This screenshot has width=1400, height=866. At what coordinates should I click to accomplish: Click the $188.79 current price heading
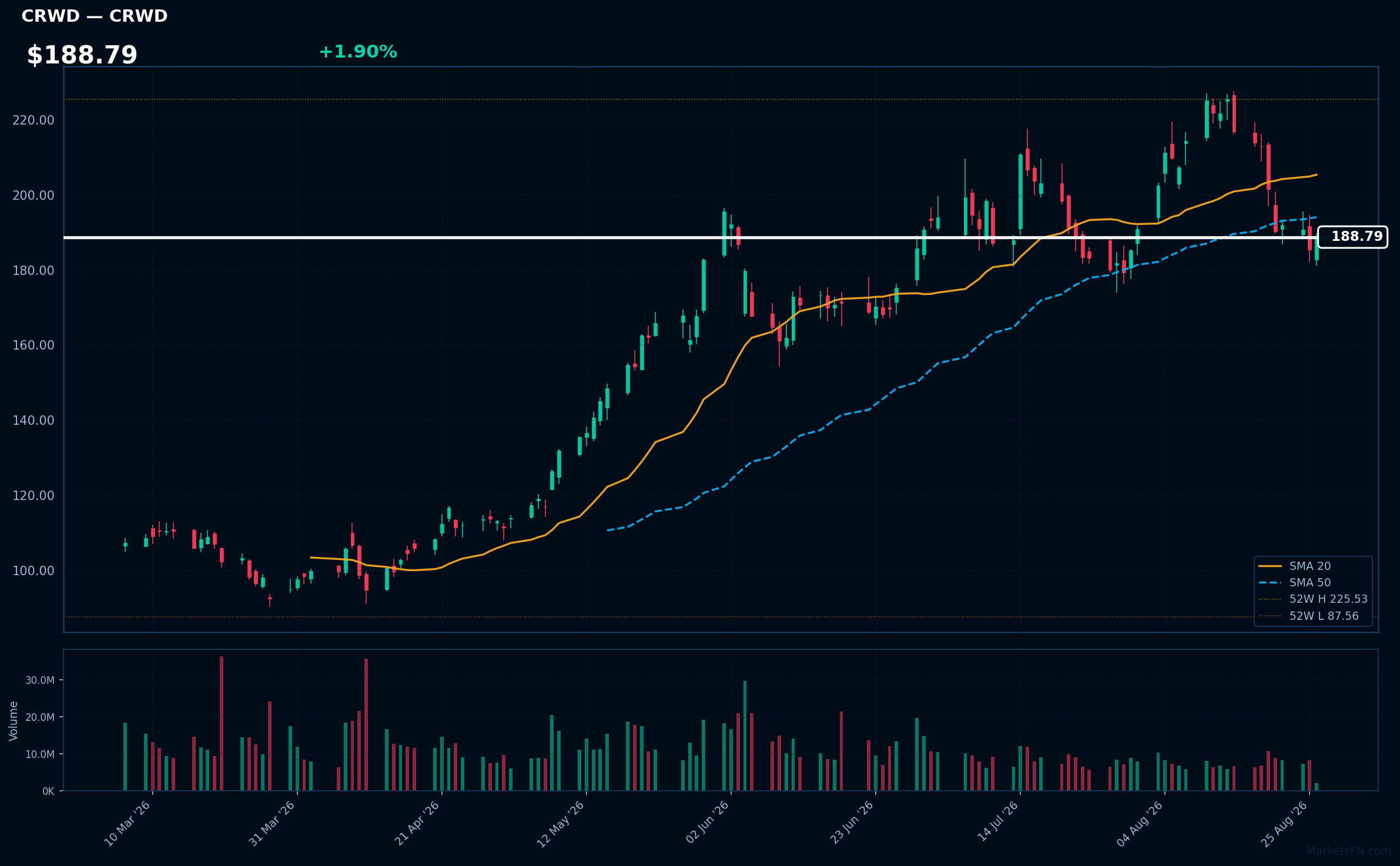[x=82, y=55]
